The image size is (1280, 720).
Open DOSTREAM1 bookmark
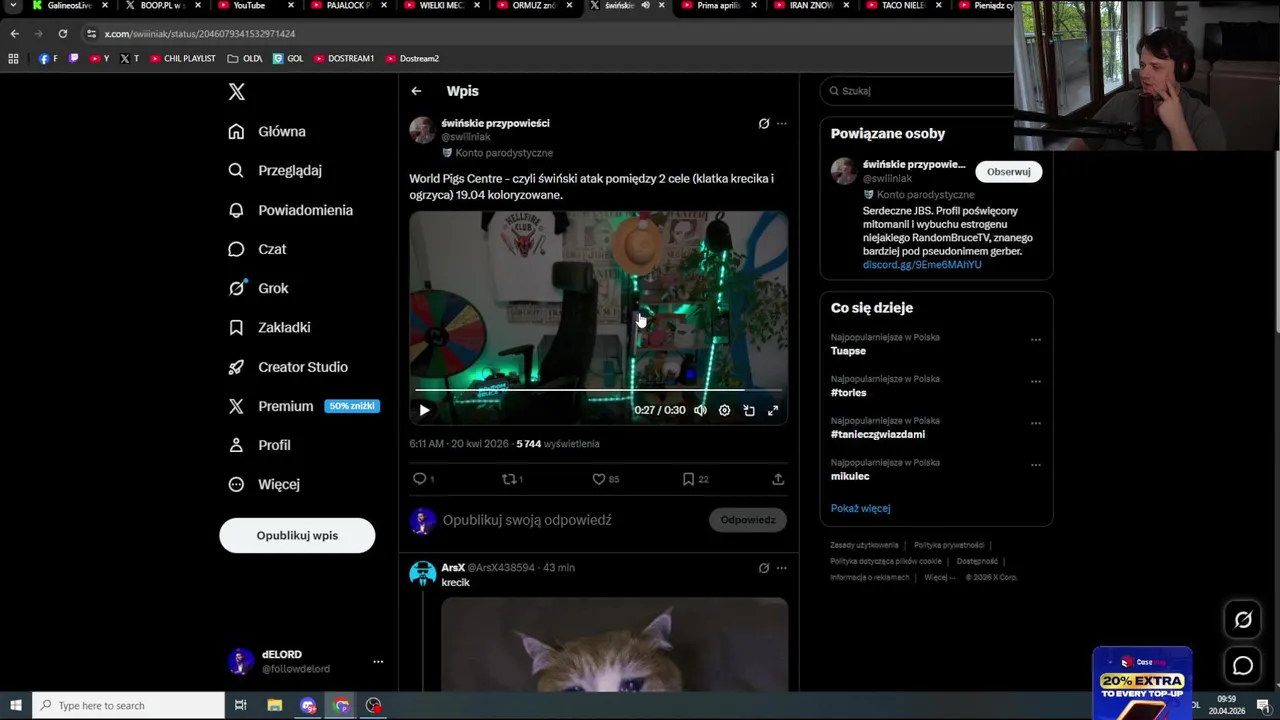(x=344, y=59)
